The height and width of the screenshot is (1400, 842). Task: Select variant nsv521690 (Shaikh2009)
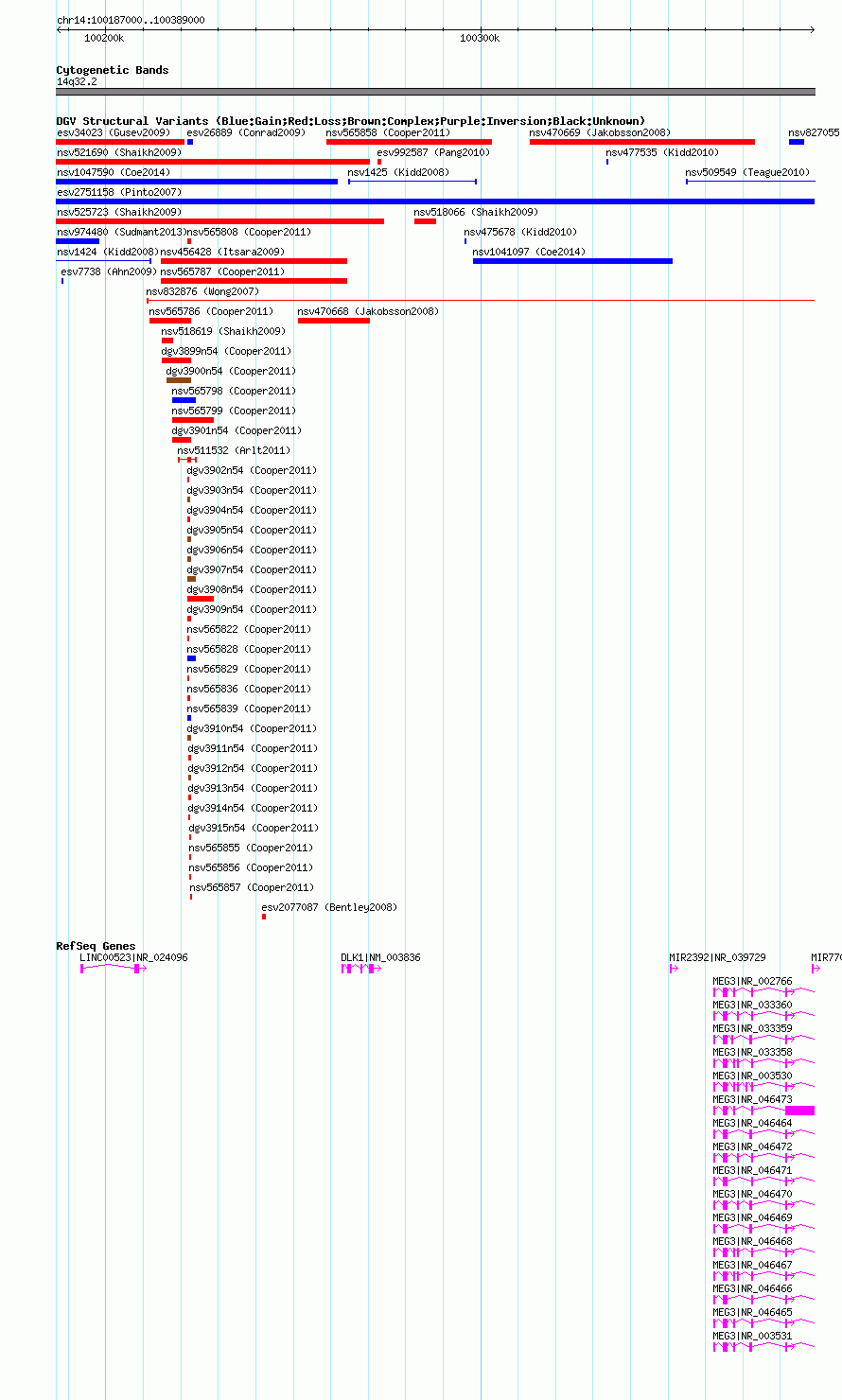point(119,152)
